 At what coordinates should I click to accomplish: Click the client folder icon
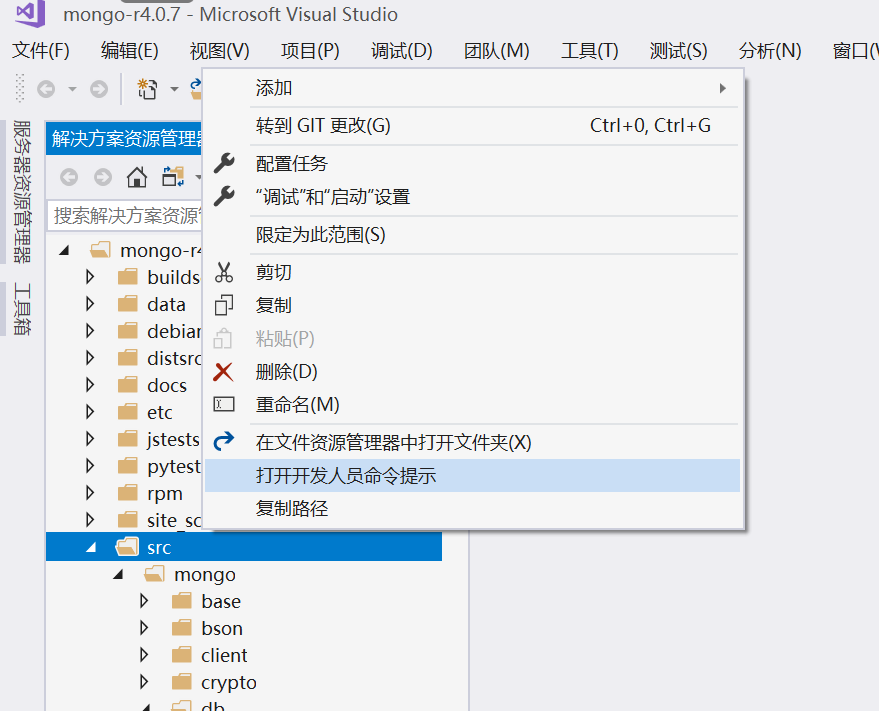pyautogui.click(x=182, y=655)
